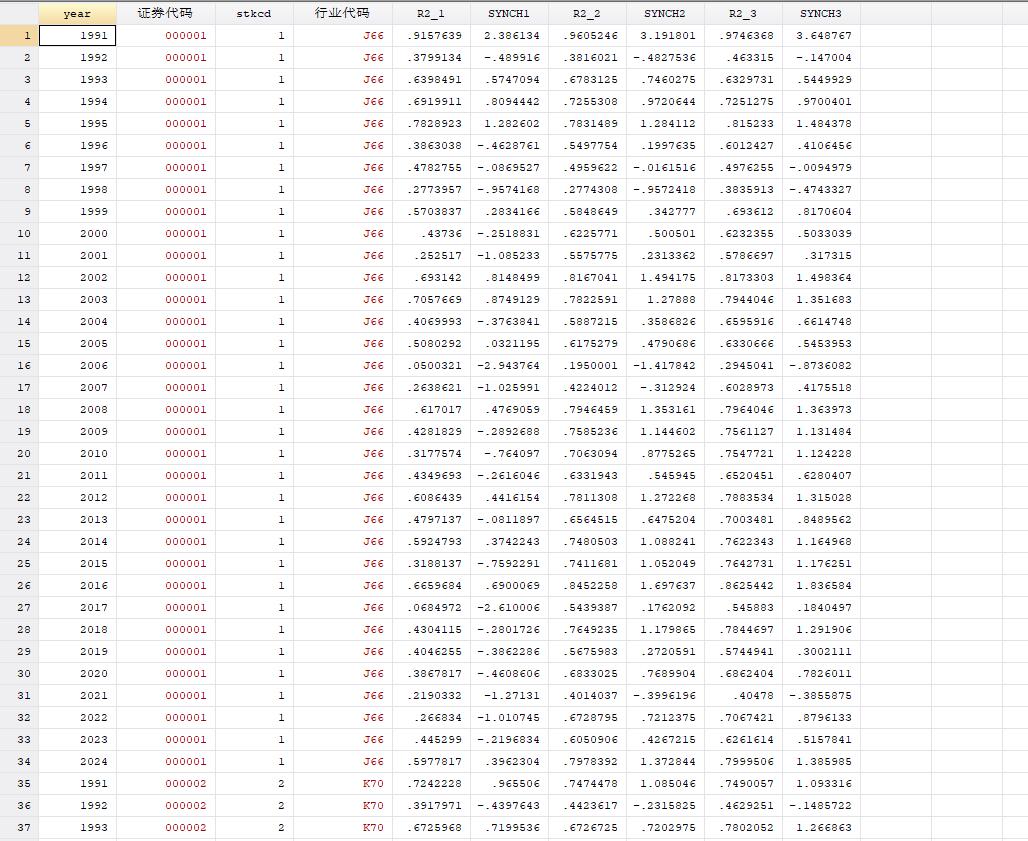
Task: Click R2_1 value .7242228
Action: point(431,784)
